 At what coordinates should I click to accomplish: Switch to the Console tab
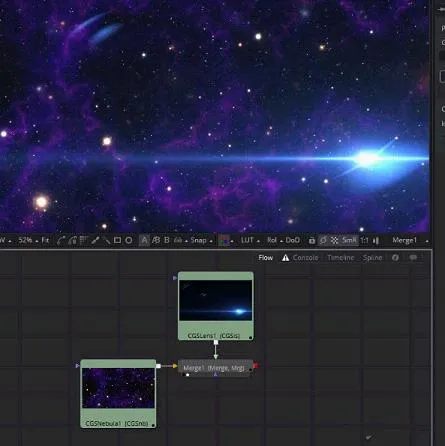click(305, 258)
